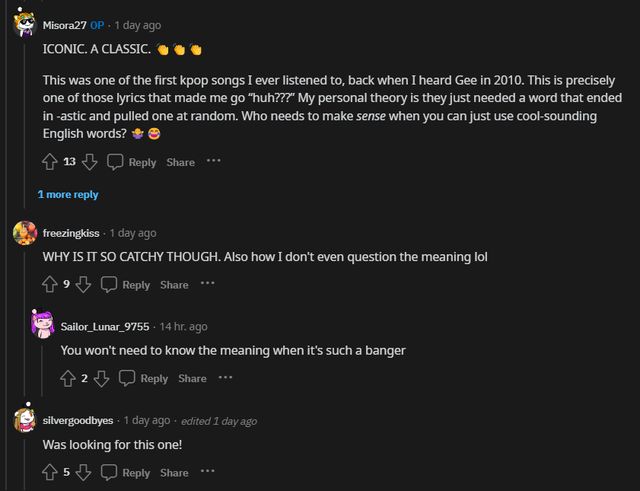
Task: Downvote silvergoodbyes's comment
Action: click(x=84, y=472)
